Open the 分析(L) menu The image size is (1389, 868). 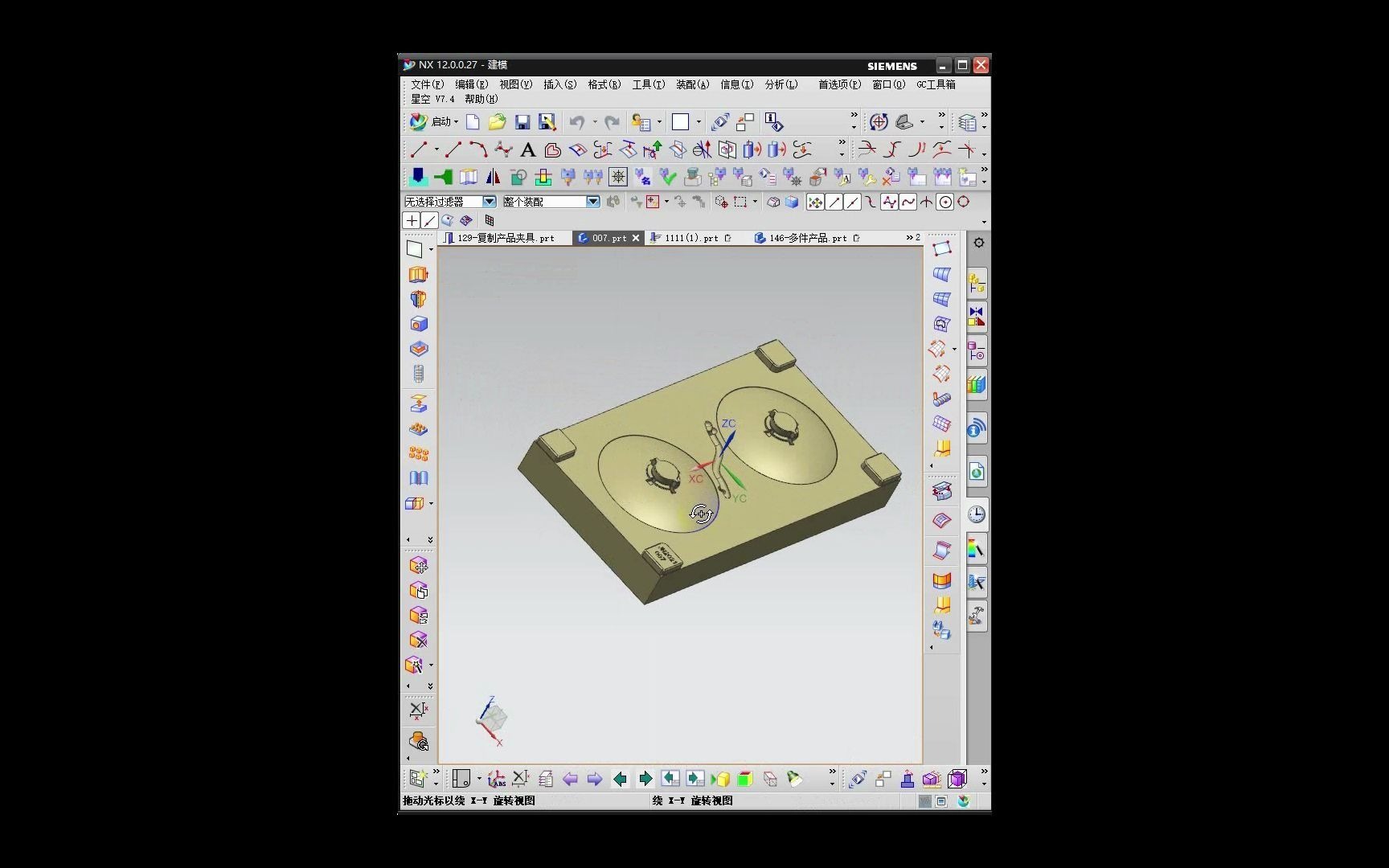coord(781,84)
